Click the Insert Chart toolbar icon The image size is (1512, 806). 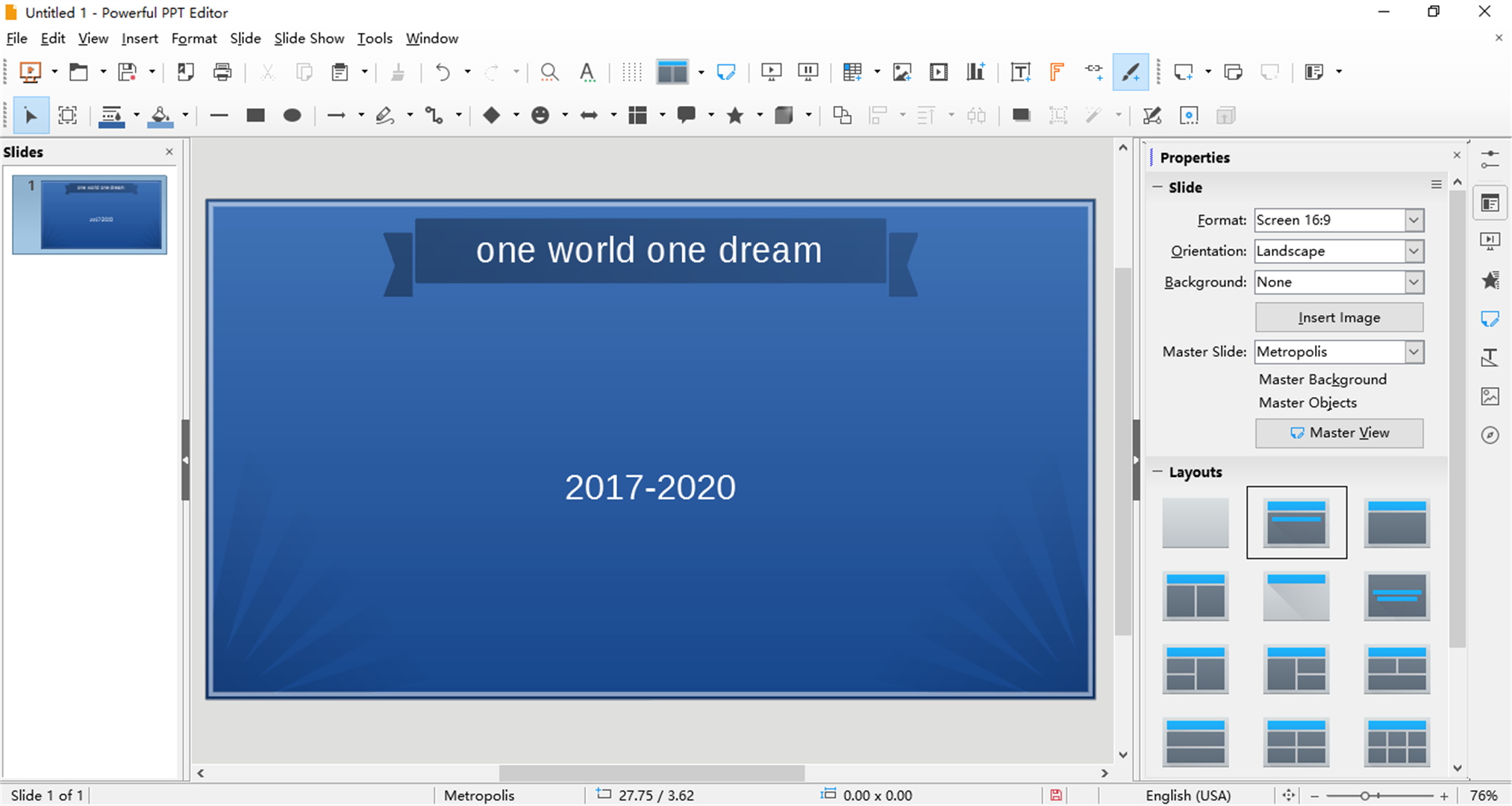975,72
